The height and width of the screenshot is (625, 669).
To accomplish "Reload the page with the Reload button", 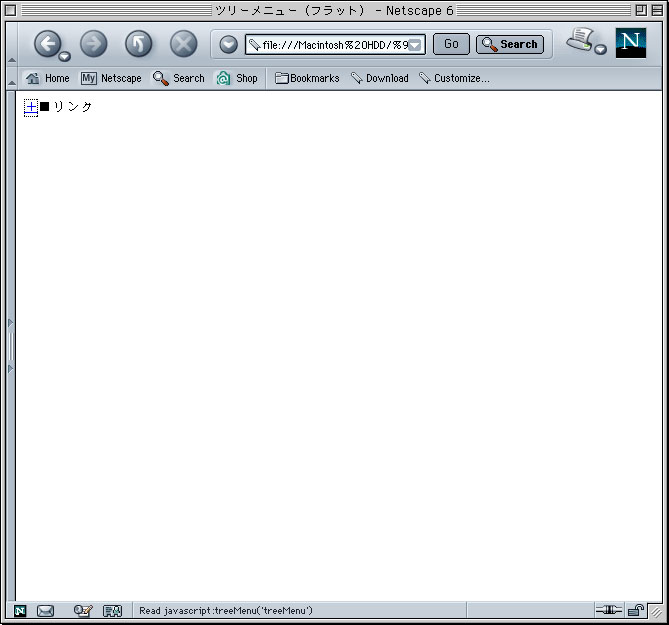I will coord(138,44).
